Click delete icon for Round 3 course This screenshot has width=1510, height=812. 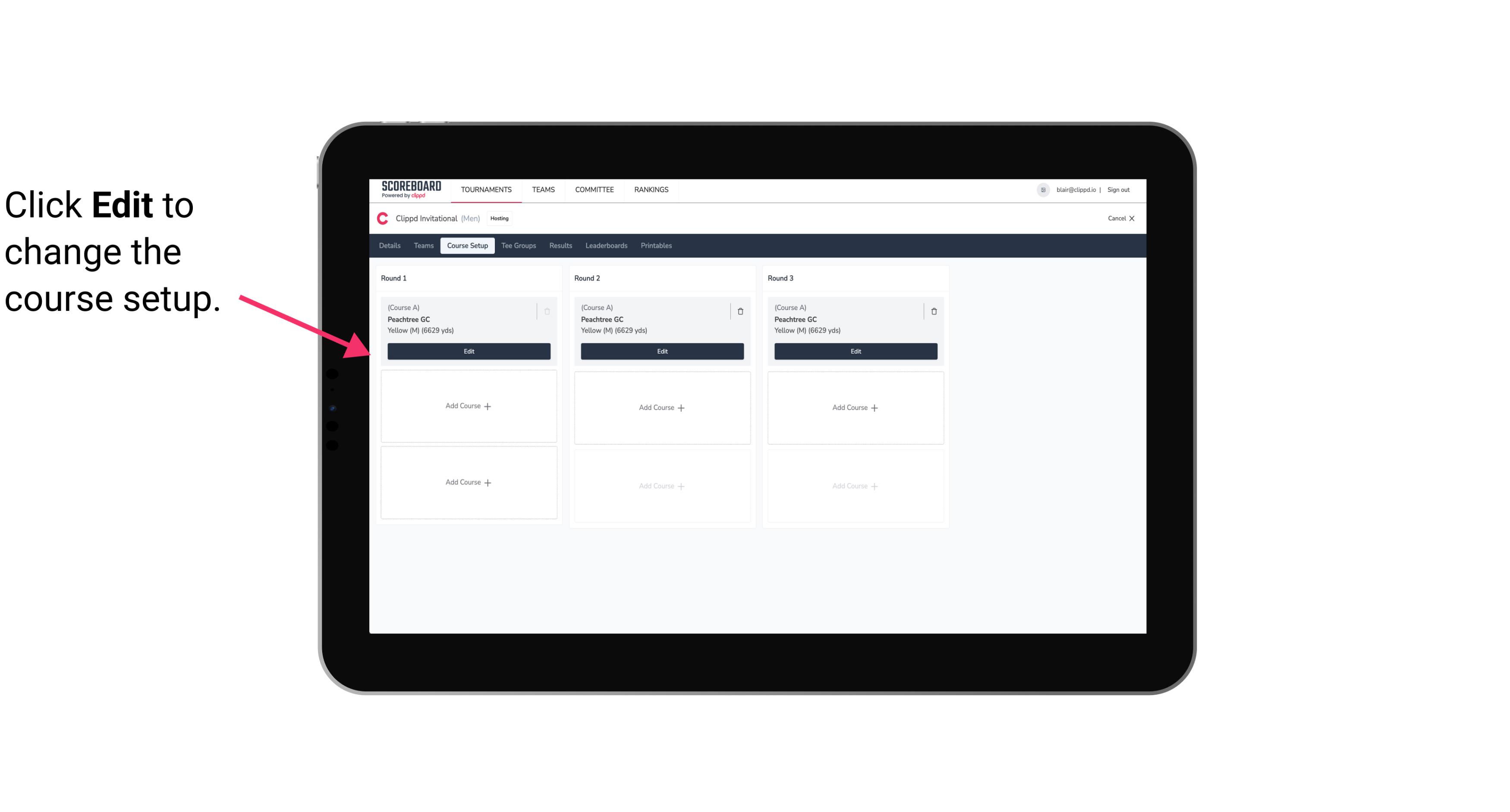pos(934,311)
